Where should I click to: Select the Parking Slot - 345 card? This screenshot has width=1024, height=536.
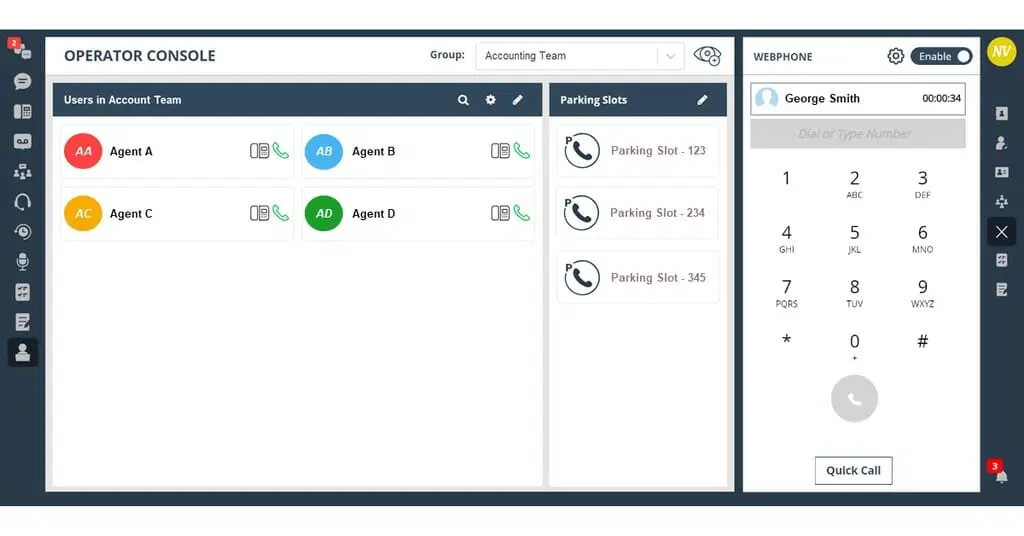point(637,277)
